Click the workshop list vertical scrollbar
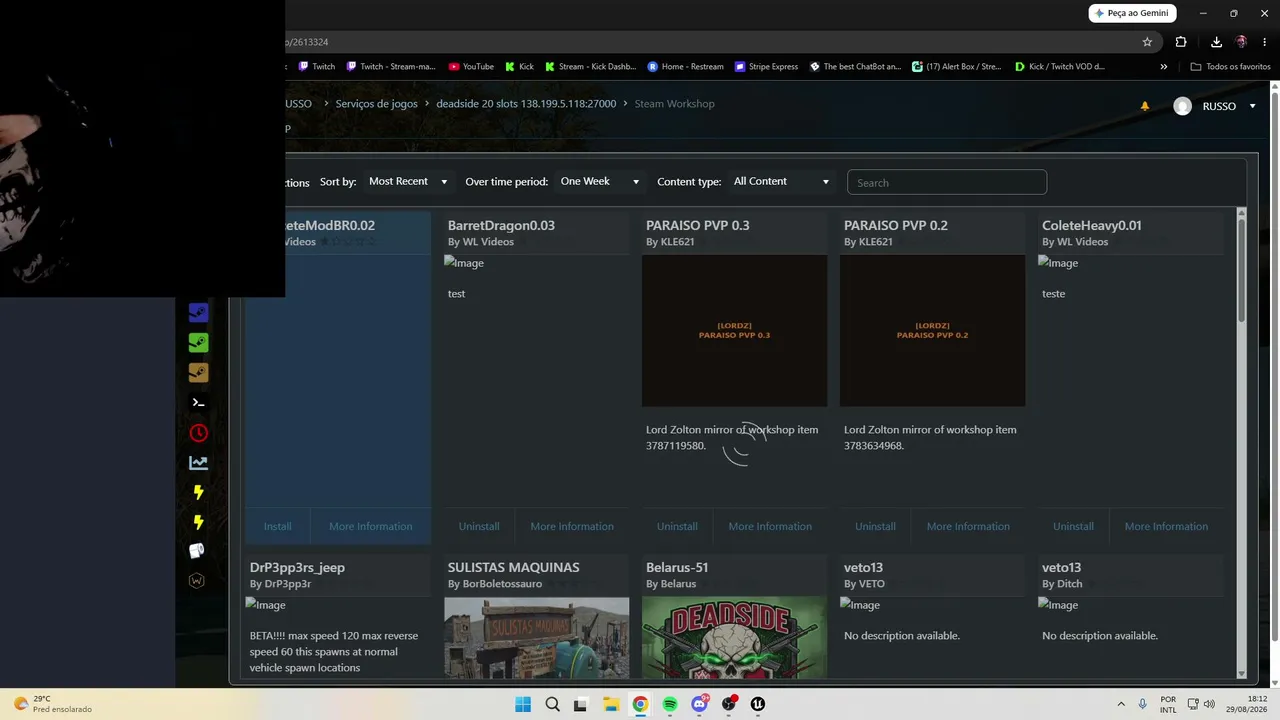1280x720 pixels. pos(1242,270)
